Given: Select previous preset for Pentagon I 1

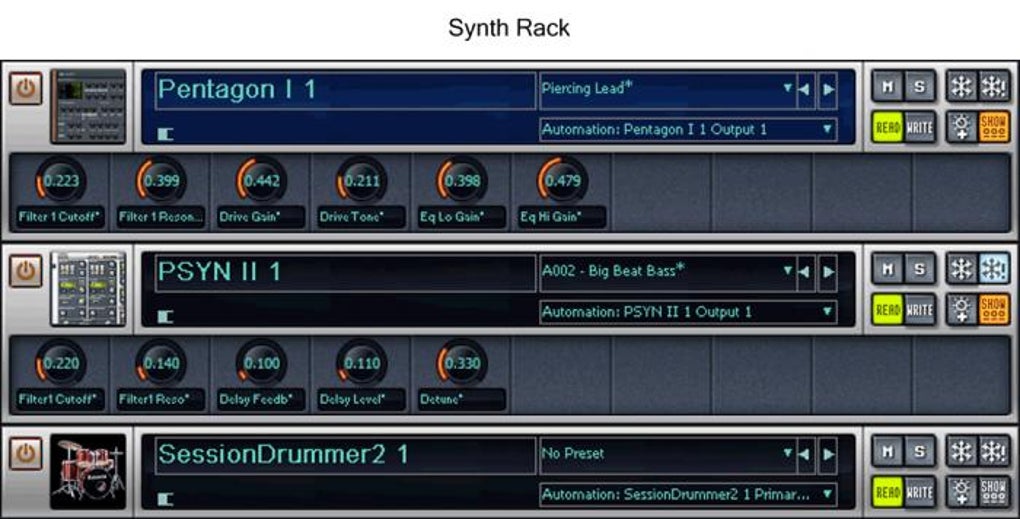Looking at the screenshot, I should [x=805, y=89].
